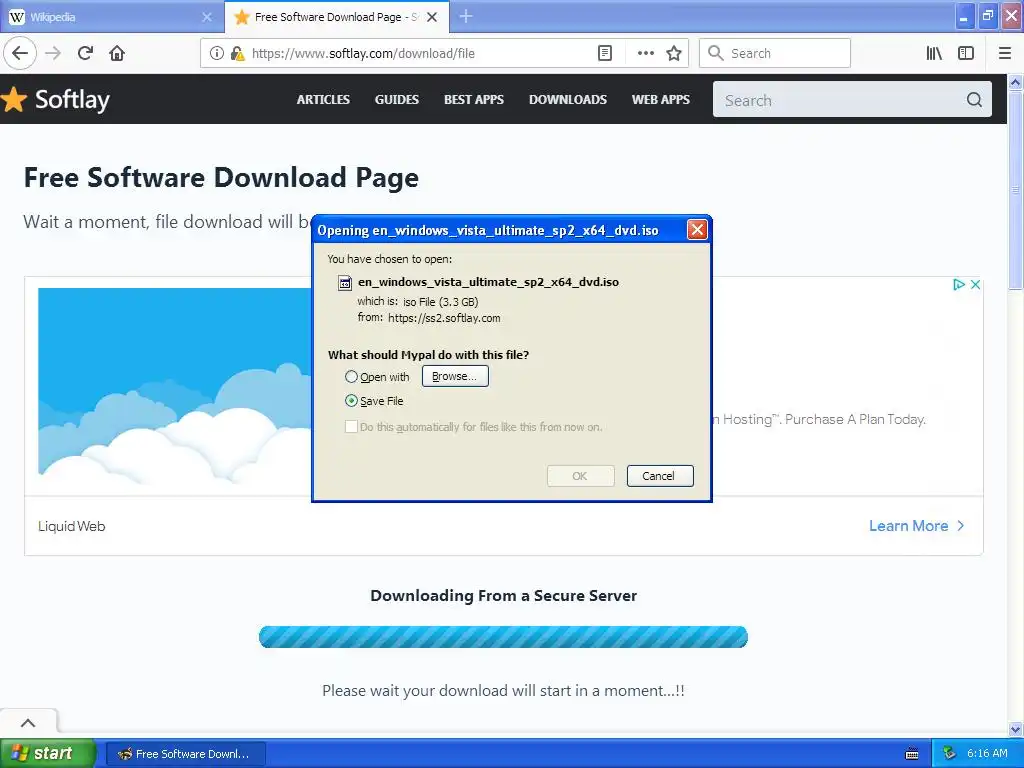Click the Browse... button
1024x768 pixels.
(x=455, y=376)
